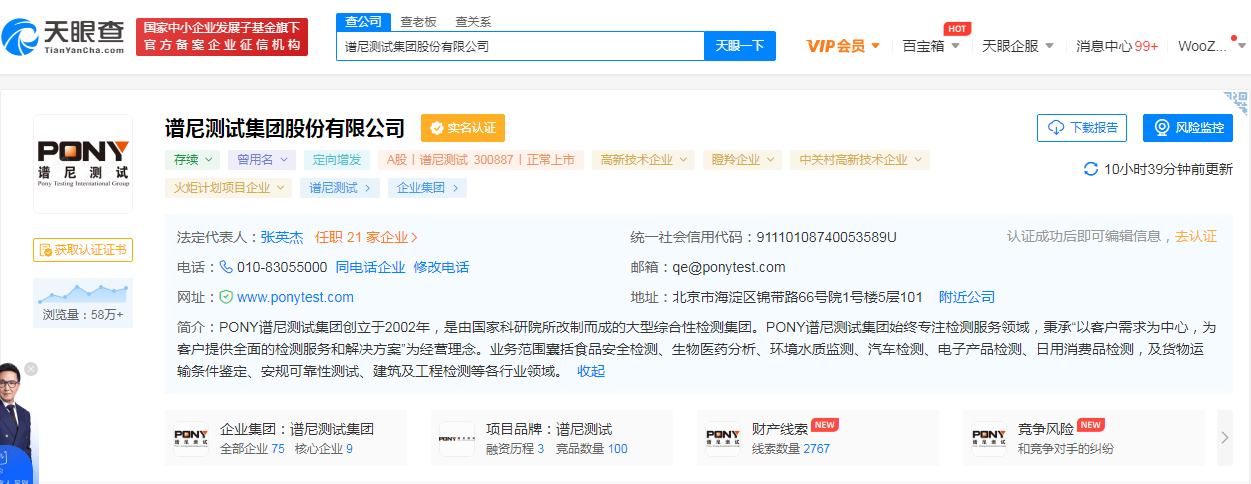
Task: Open 消息中心 notifications
Action: coord(1117,46)
